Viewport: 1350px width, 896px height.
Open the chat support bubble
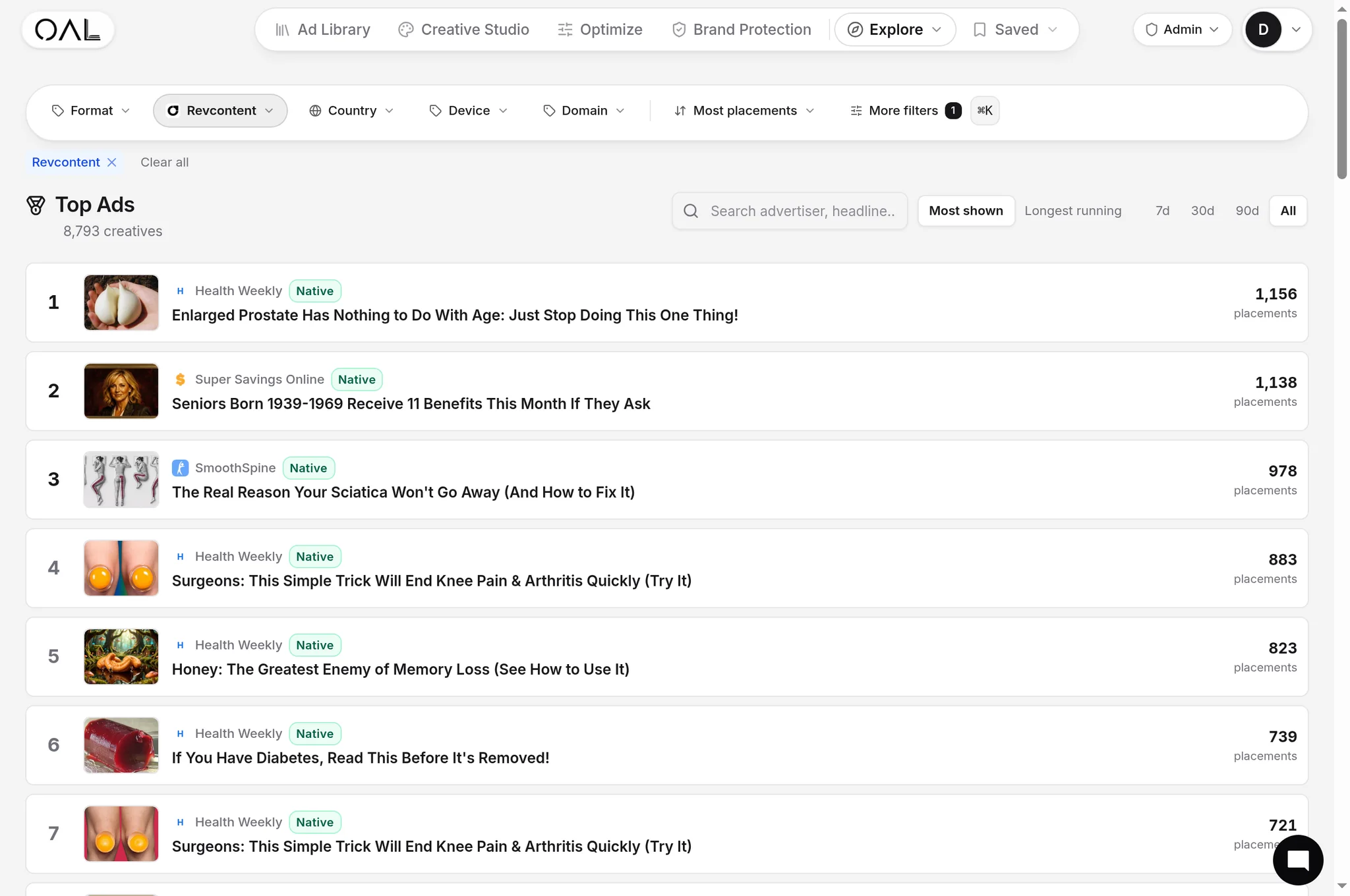point(1298,860)
